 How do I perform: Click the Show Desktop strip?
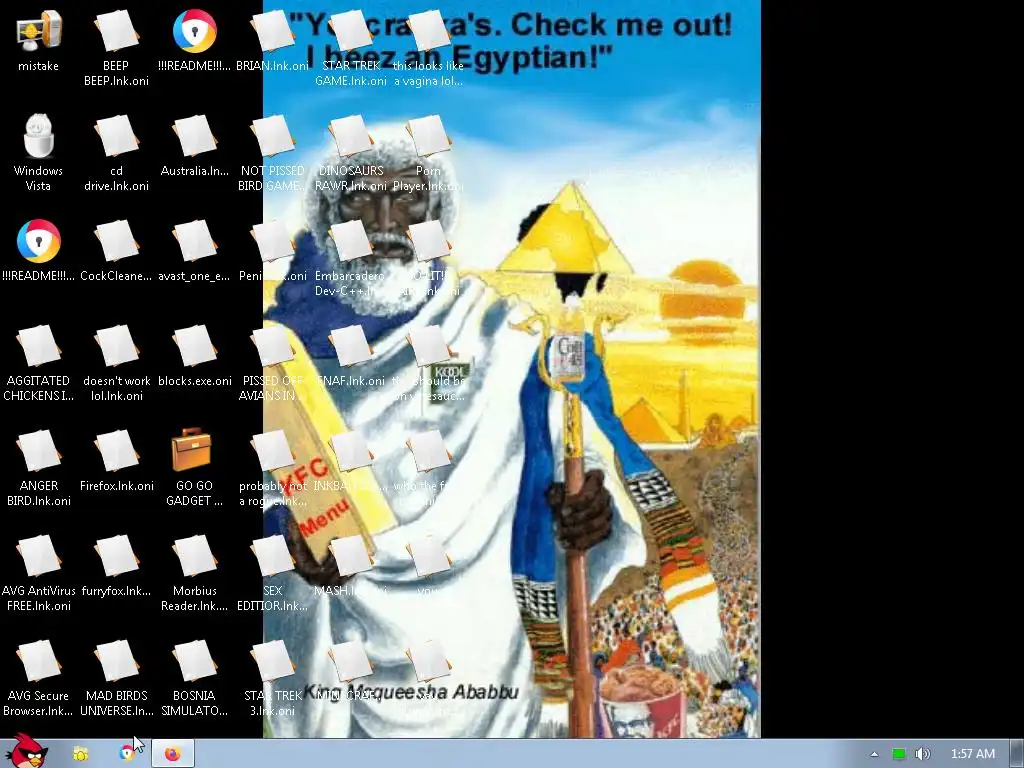1017,754
